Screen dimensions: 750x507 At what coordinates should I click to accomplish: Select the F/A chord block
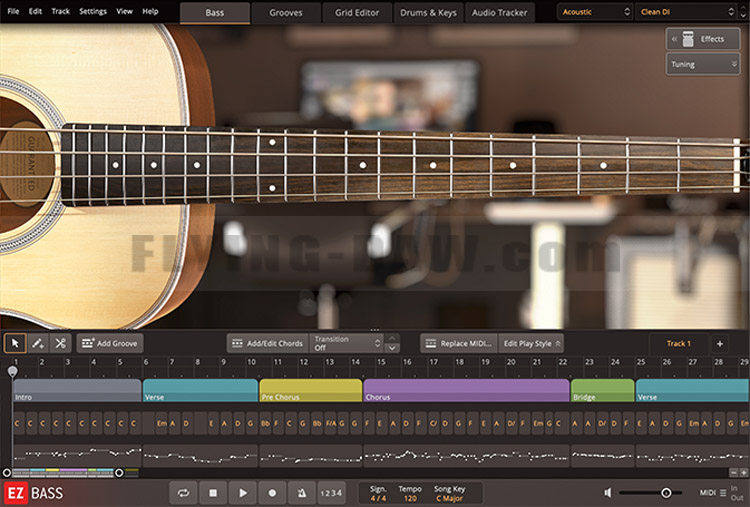click(x=331, y=423)
